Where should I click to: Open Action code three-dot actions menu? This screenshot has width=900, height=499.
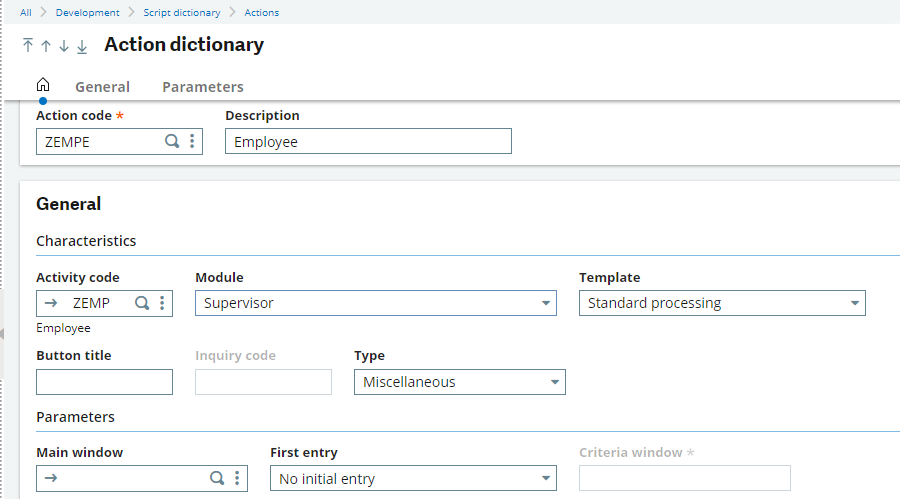[x=192, y=141]
